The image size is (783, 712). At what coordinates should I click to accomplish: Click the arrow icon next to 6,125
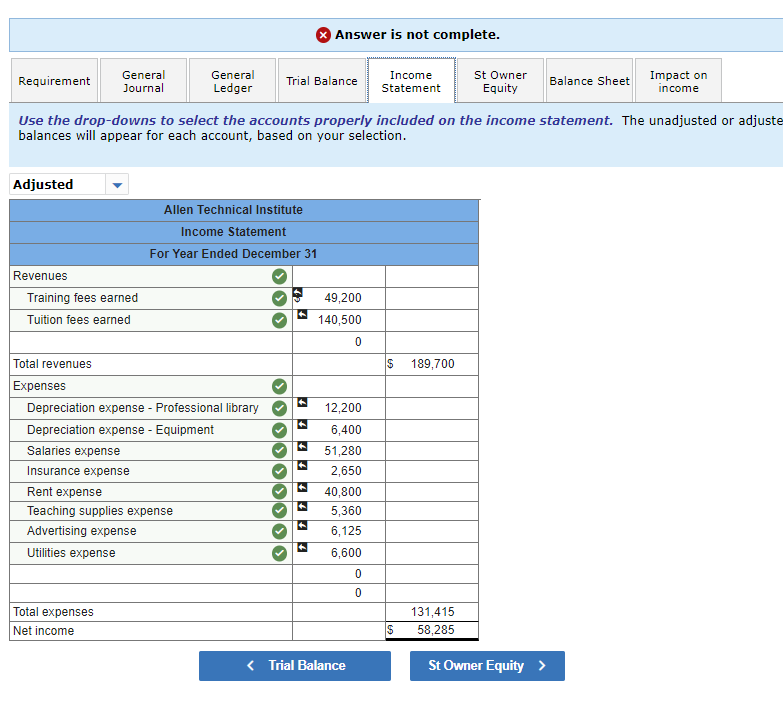302,525
